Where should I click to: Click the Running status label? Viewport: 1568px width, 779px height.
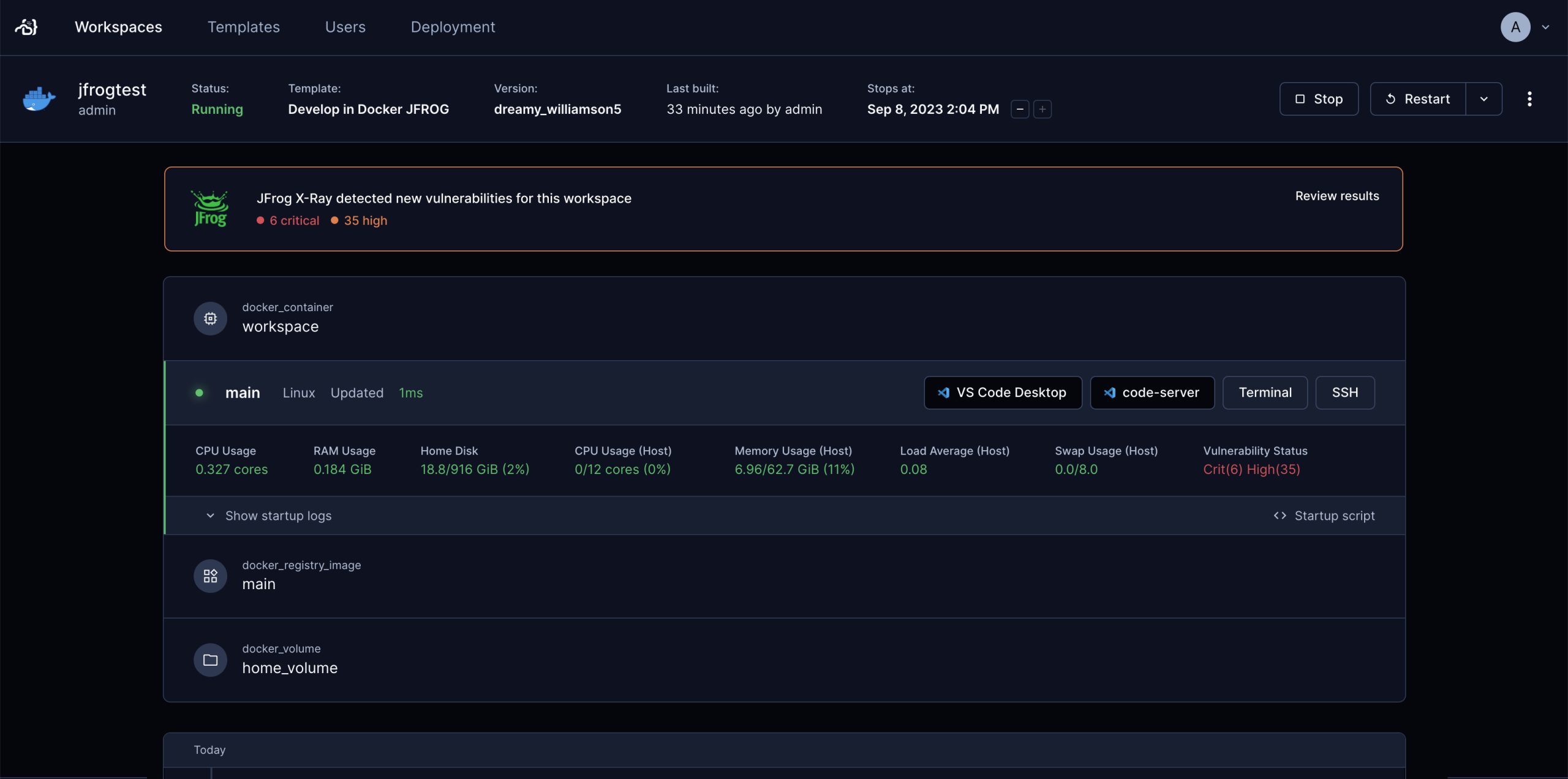coord(217,109)
